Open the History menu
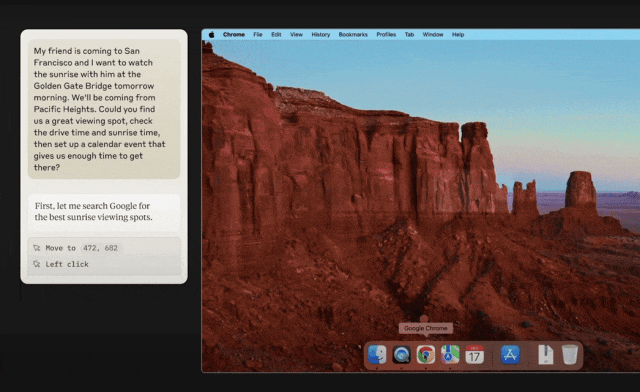 pyautogui.click(x=321, y=35)
